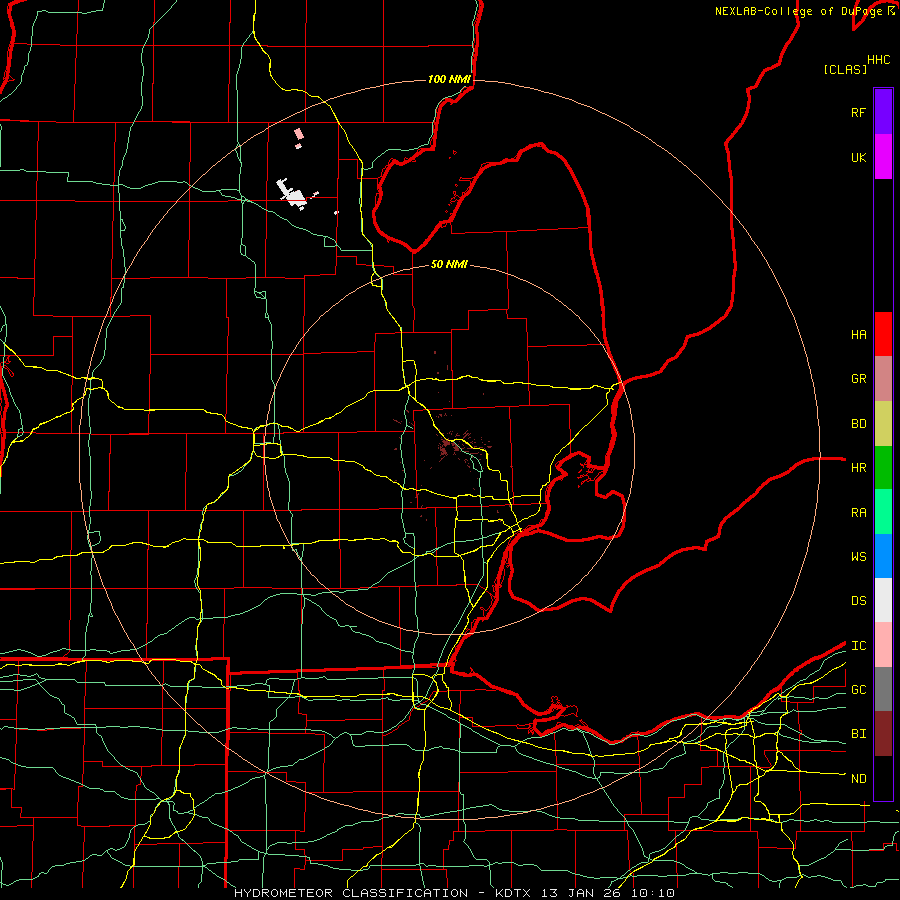
Task: Click the BI legend label
Action: coord(858,734)
